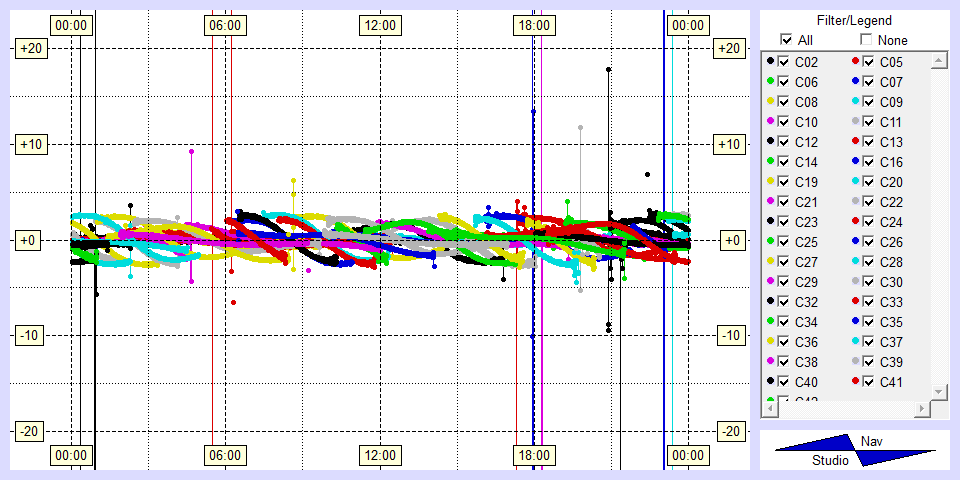
Task: Enable the All filter checkbox
Action: pyautogui.click(x=786, y=40)
